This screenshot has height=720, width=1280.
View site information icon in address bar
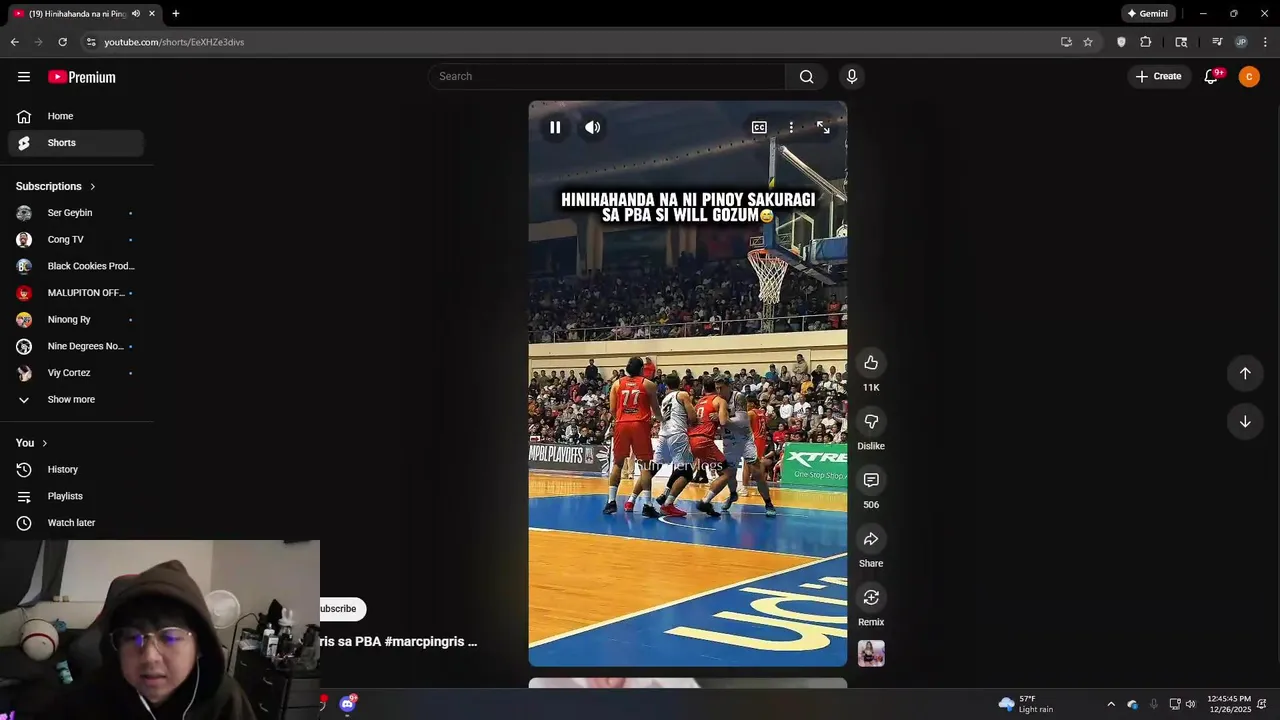point(91,42)
